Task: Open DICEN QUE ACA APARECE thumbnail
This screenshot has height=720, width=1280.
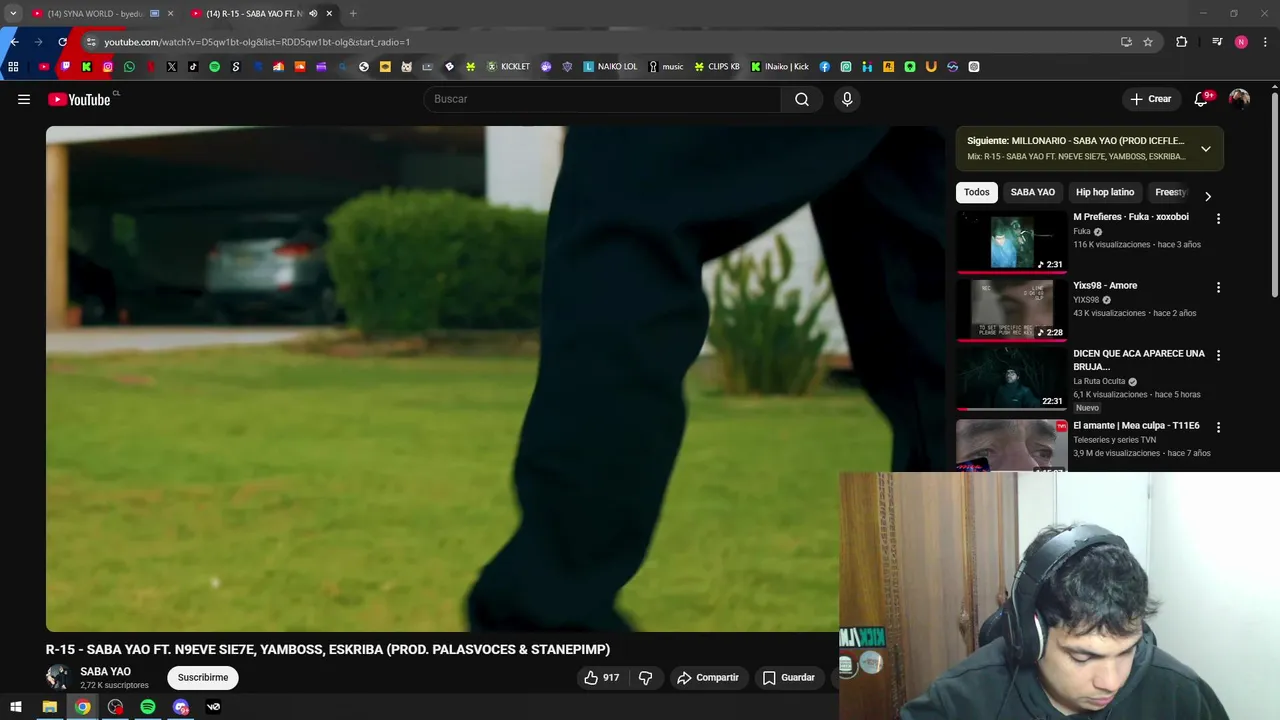Action: click(1012, 378)
